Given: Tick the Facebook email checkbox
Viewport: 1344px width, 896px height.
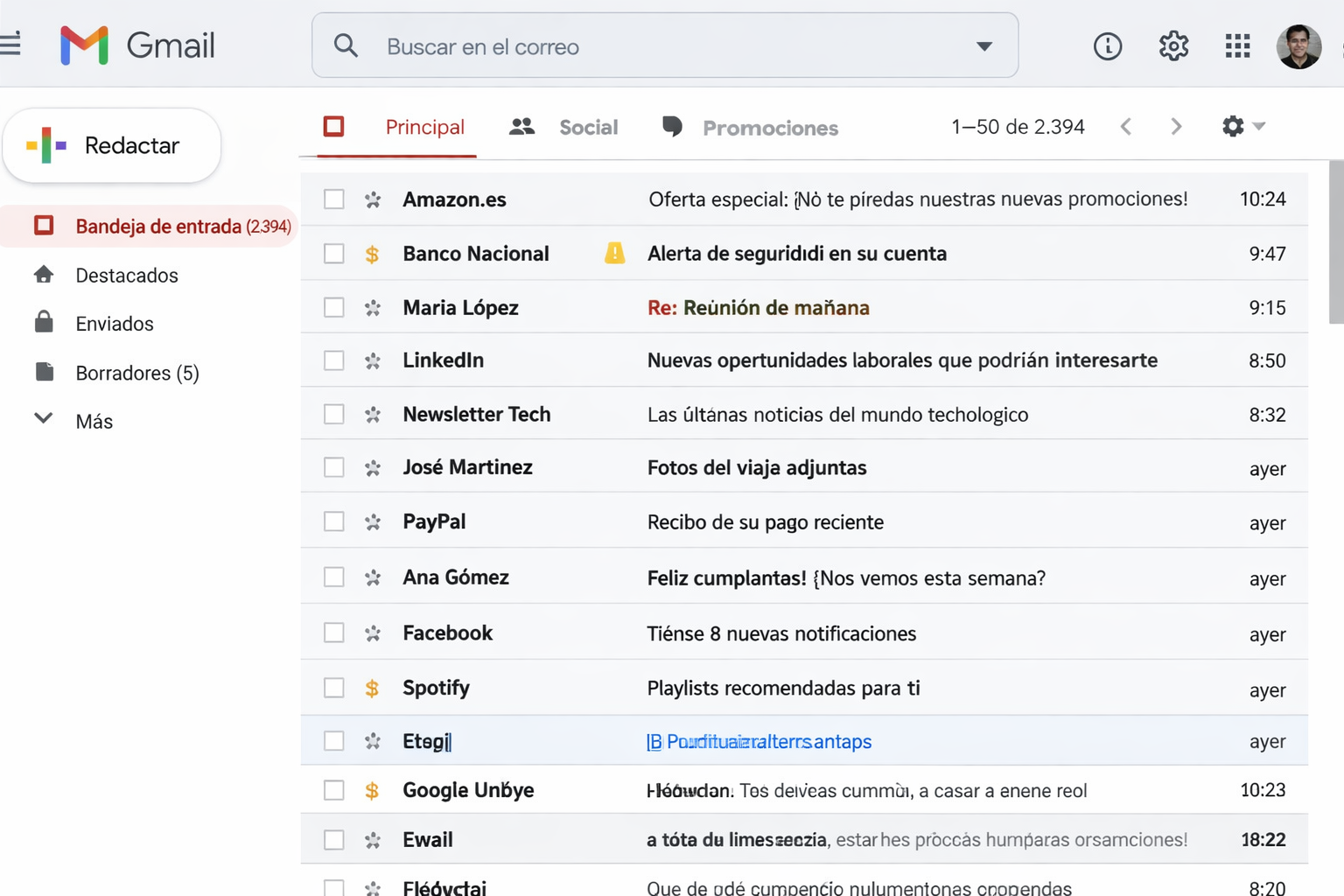Looking at the screenshot, I should pos(334,633).
